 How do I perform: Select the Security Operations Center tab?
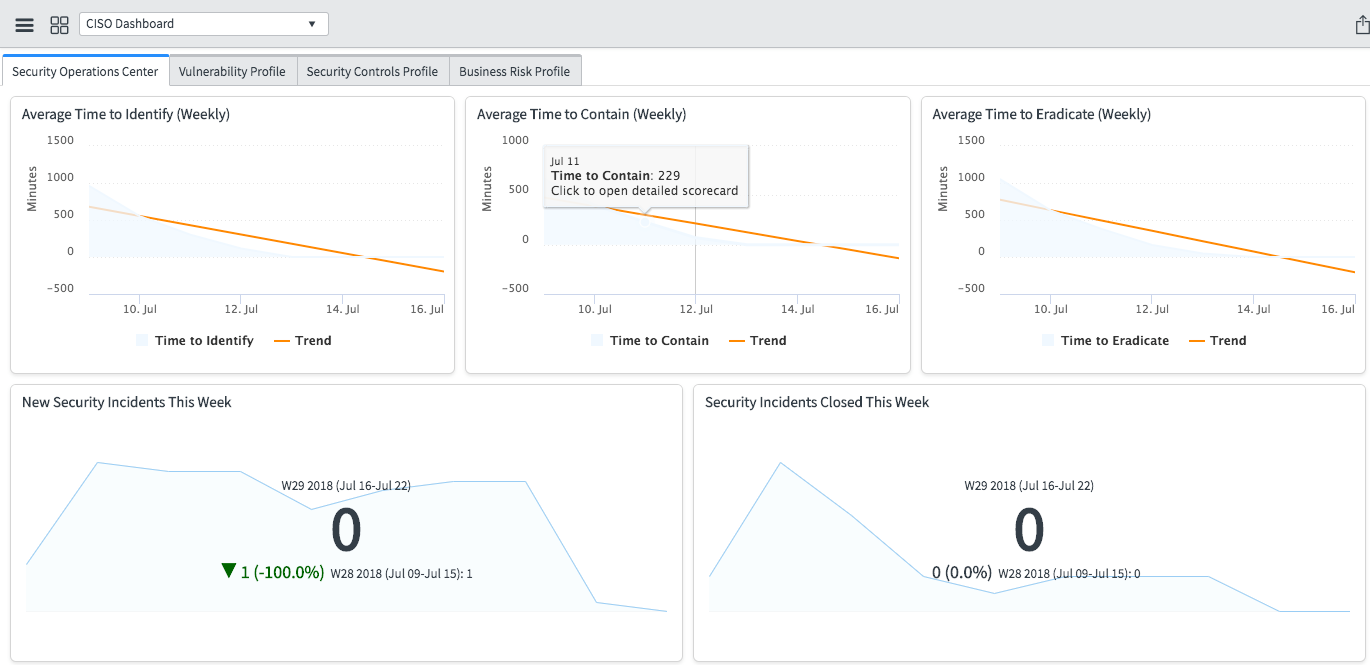(x=85, y=72)
